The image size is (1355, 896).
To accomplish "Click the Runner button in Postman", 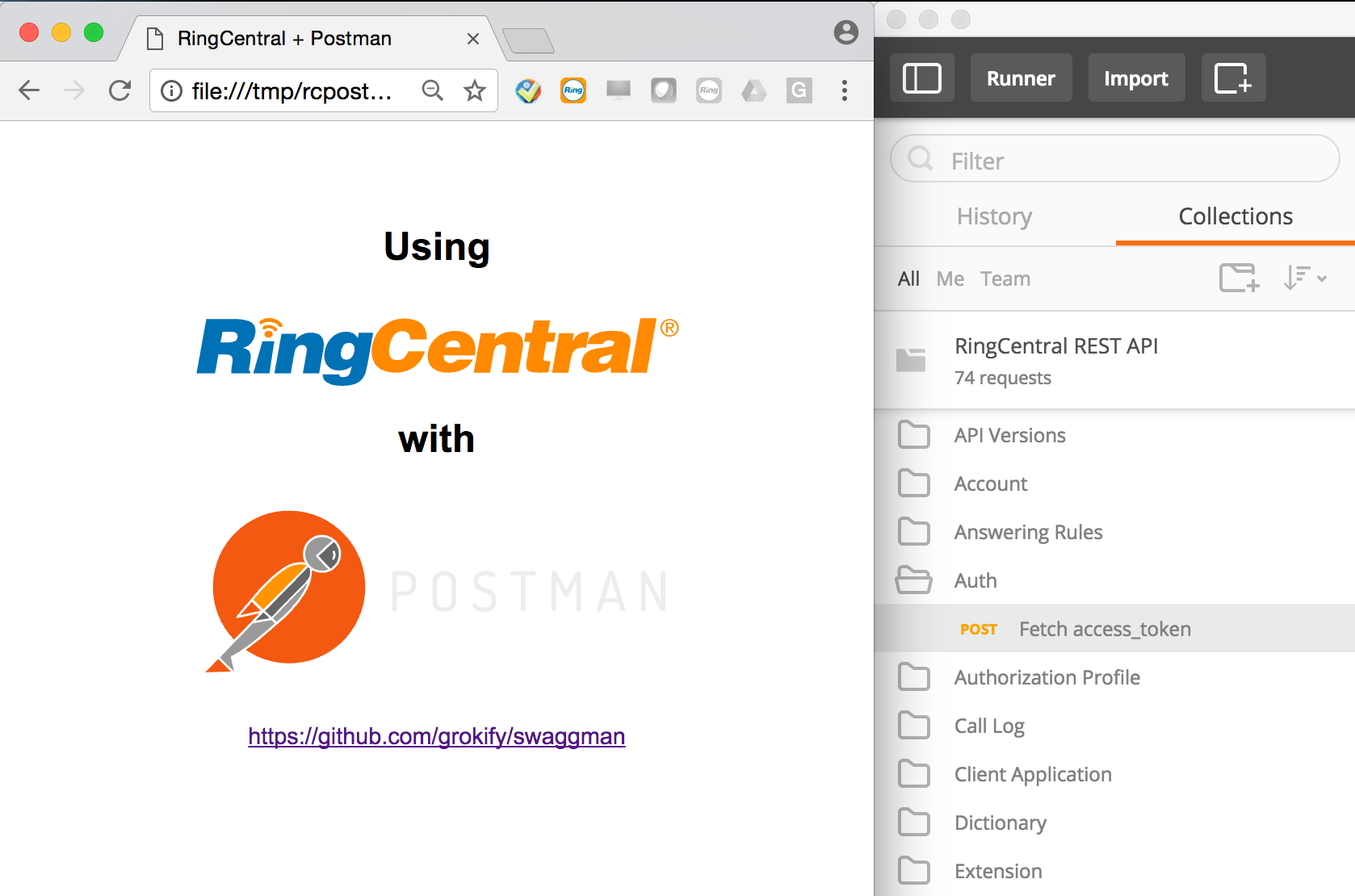I will (x=1021, y=78).
